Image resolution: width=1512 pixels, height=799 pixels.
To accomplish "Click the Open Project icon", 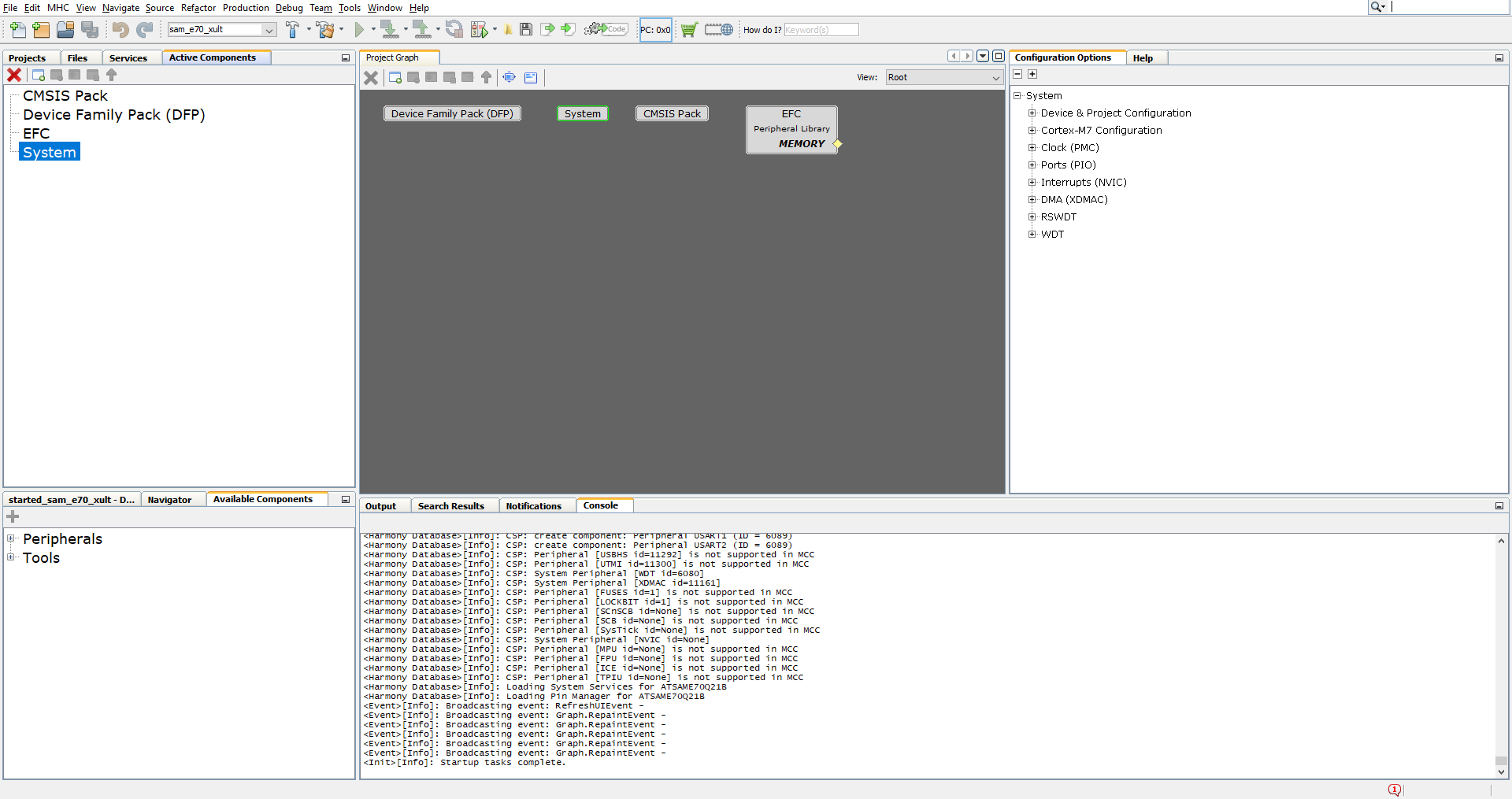I will pos(65,29).
